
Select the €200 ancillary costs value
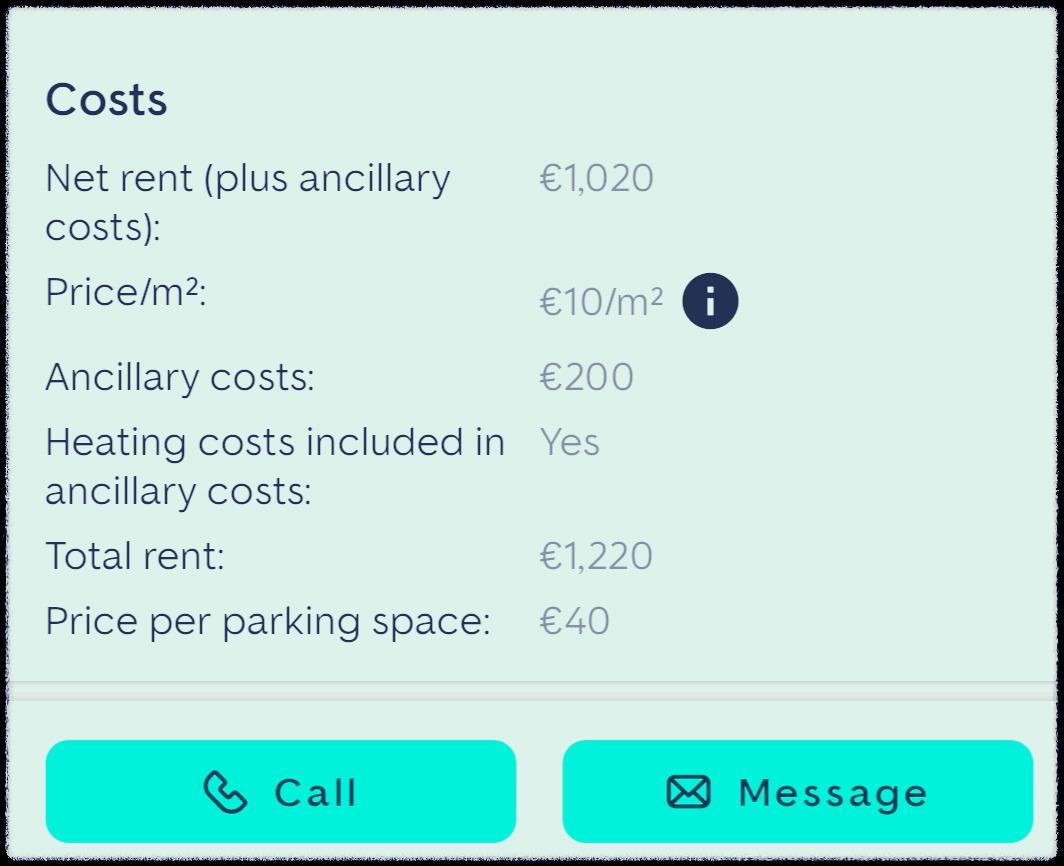point(587,378)
